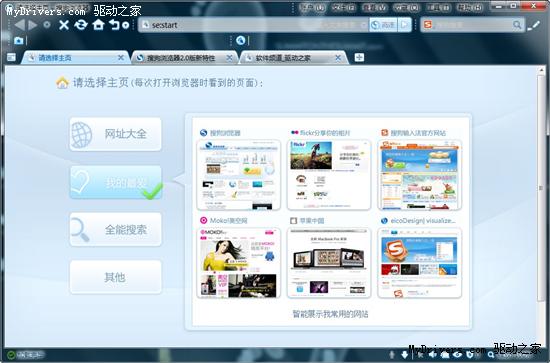This screenshot has width=550, height=363.
Task: Choose 全能搜索 as homepage
Action: coord(115,230)
